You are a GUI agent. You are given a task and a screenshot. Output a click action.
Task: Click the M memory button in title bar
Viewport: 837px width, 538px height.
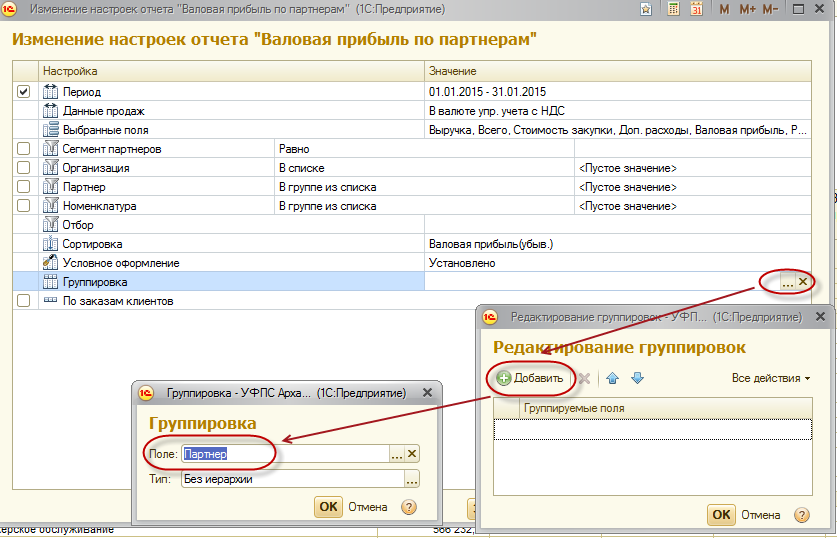[x=724, y=9]
